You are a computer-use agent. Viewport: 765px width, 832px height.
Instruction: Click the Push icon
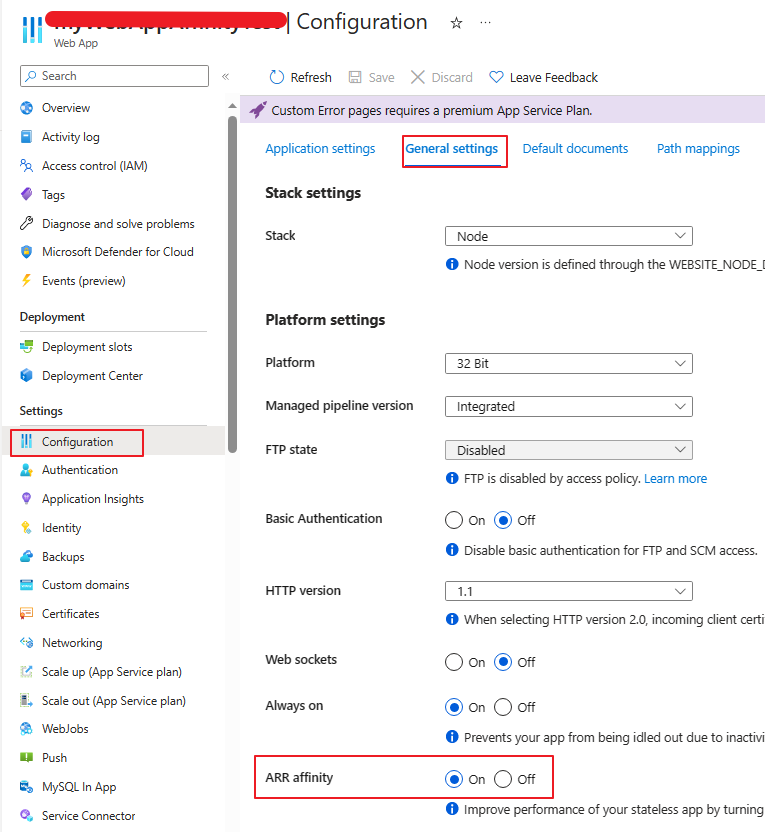(x=27, y=757)
